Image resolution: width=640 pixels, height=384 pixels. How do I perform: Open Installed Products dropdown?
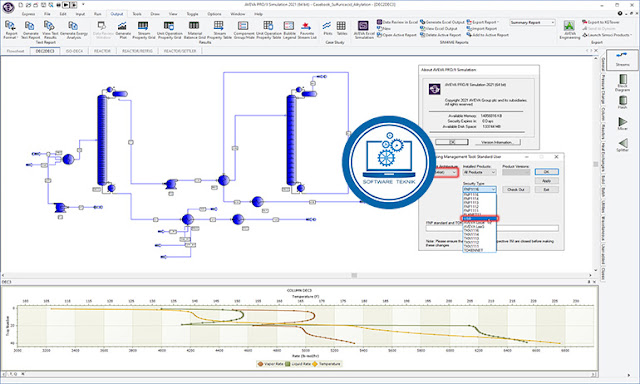click(x=480, y=172)
